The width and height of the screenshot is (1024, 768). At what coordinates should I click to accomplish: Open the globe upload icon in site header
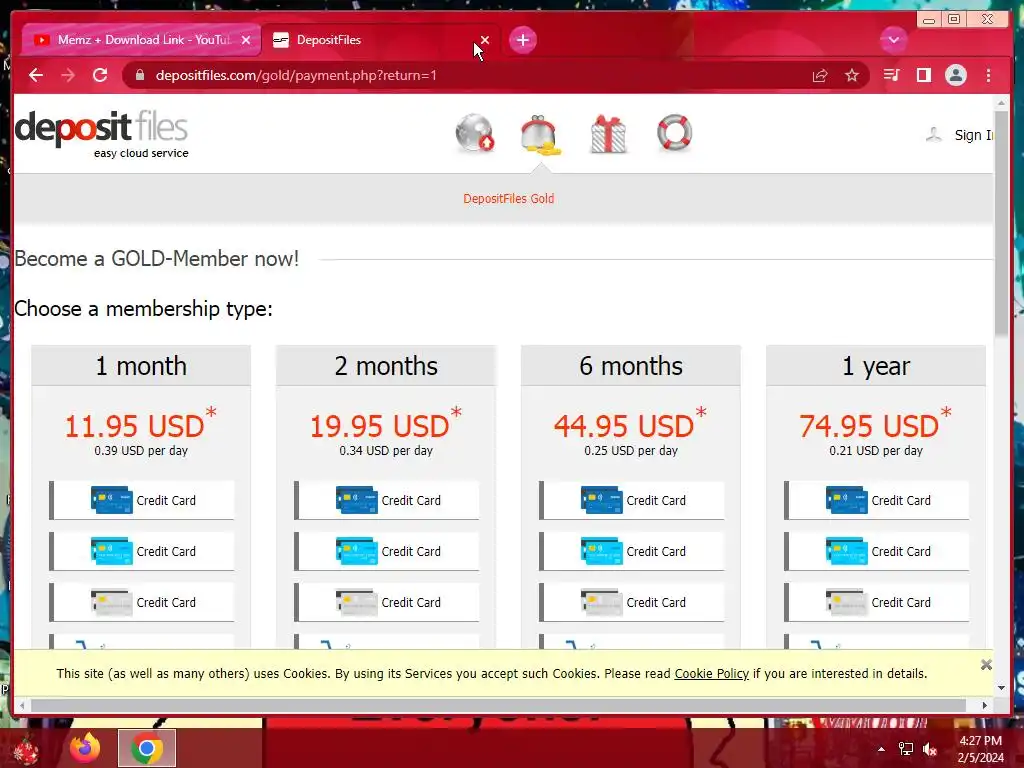click(475, 133)
